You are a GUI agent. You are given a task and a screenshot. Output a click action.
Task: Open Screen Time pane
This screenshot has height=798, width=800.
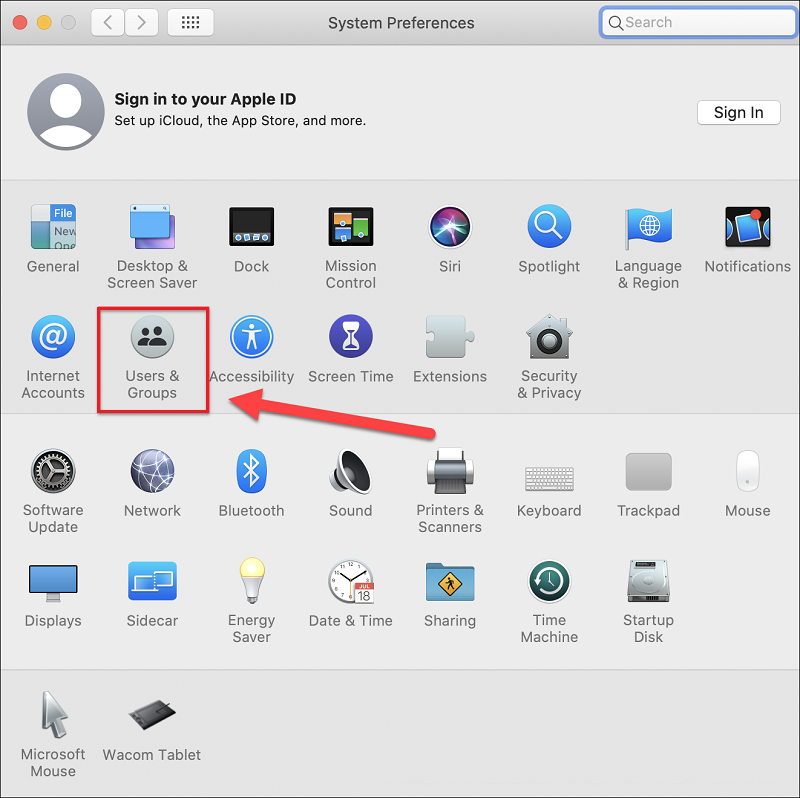click(351, 337)
